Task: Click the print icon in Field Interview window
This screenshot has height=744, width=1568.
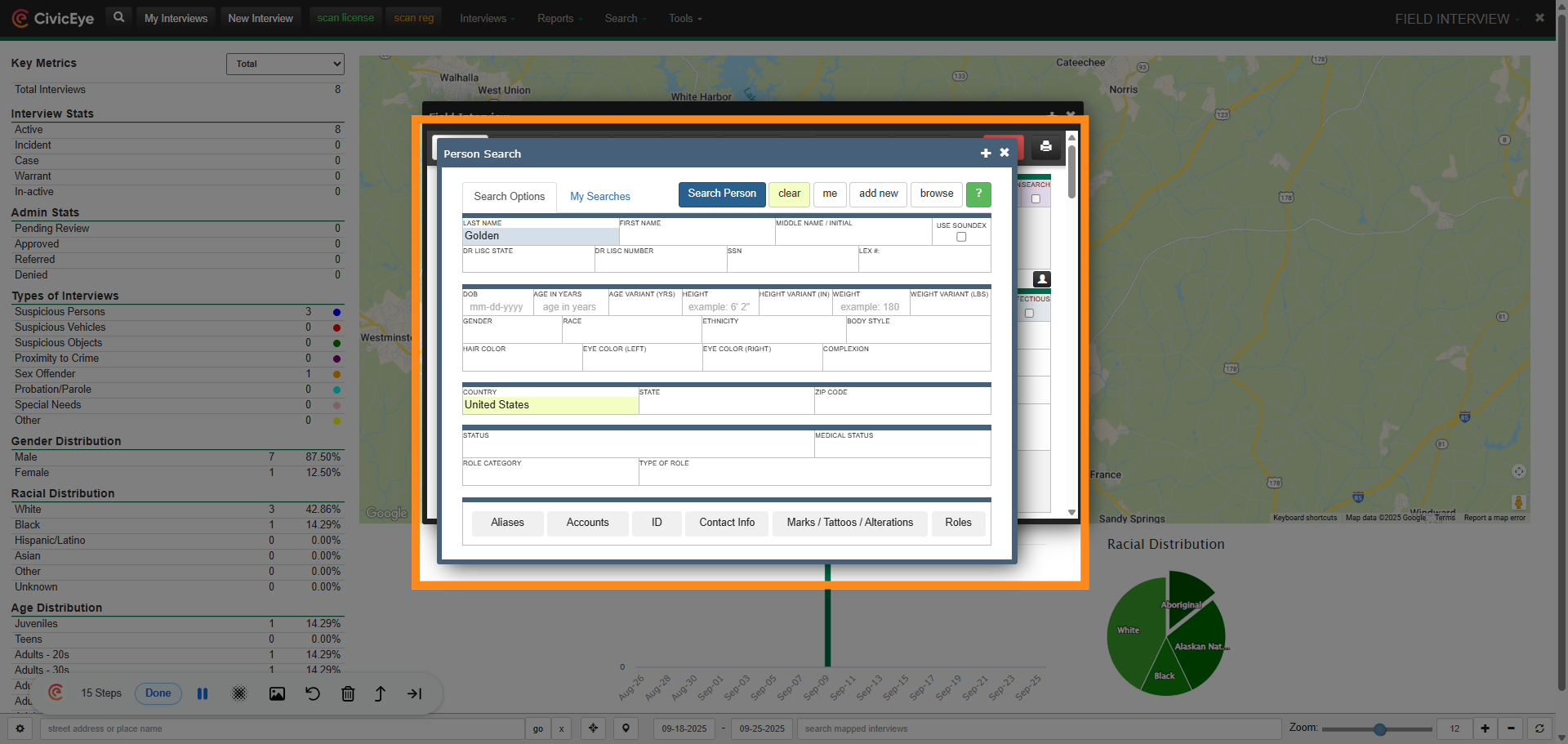Action: tap(1045, 147)
